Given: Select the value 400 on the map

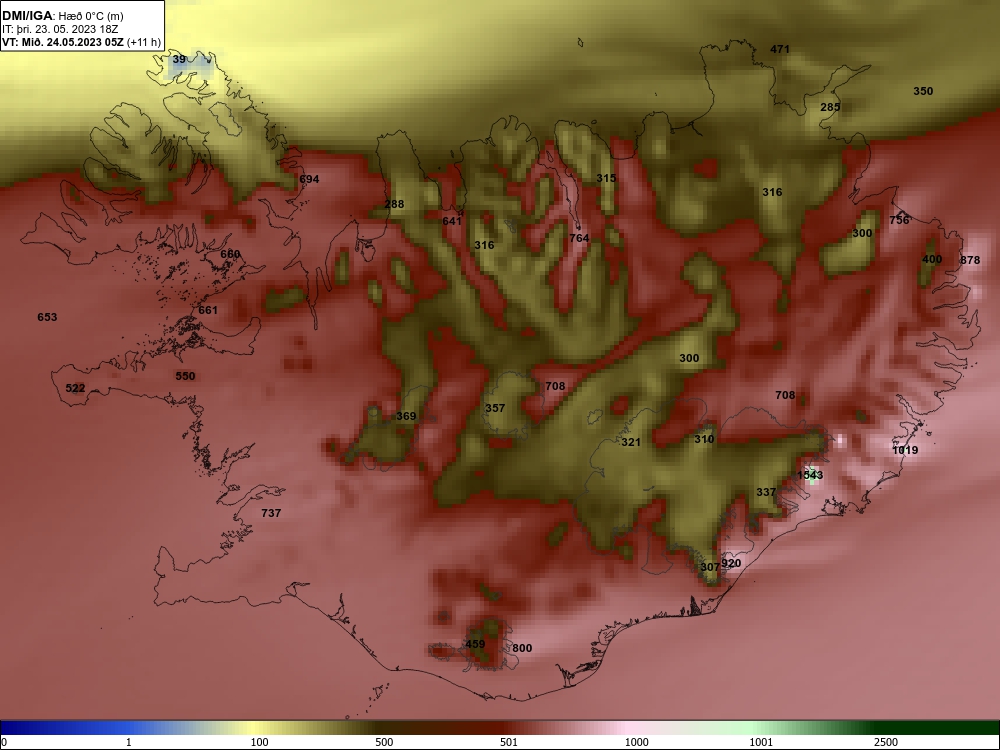Looking at the screenshot, I should point(932,260).
